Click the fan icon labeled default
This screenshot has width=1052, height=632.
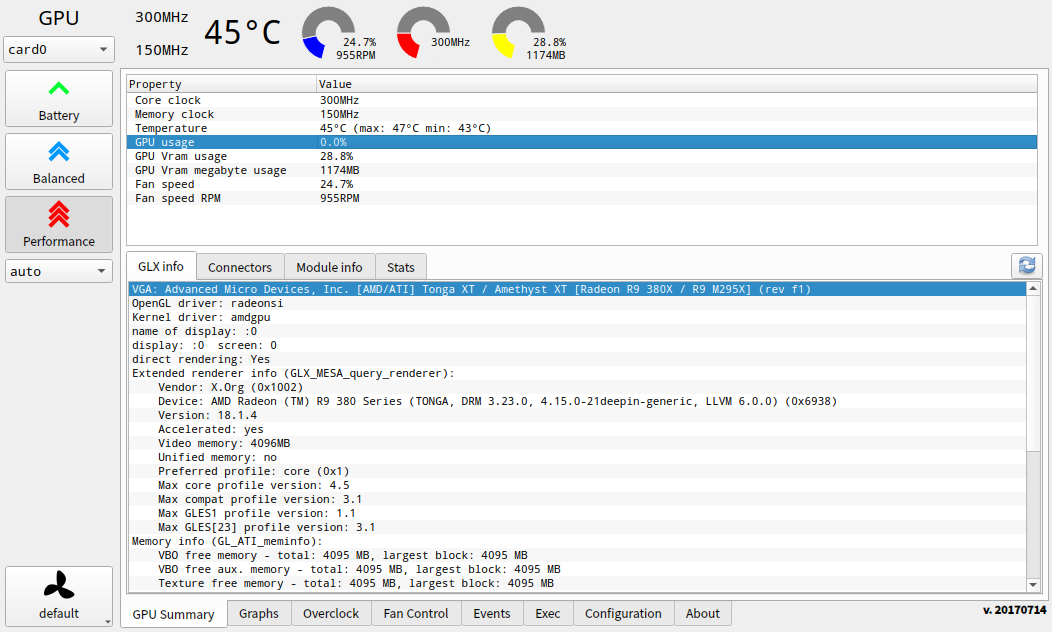(x=59, y=585)
